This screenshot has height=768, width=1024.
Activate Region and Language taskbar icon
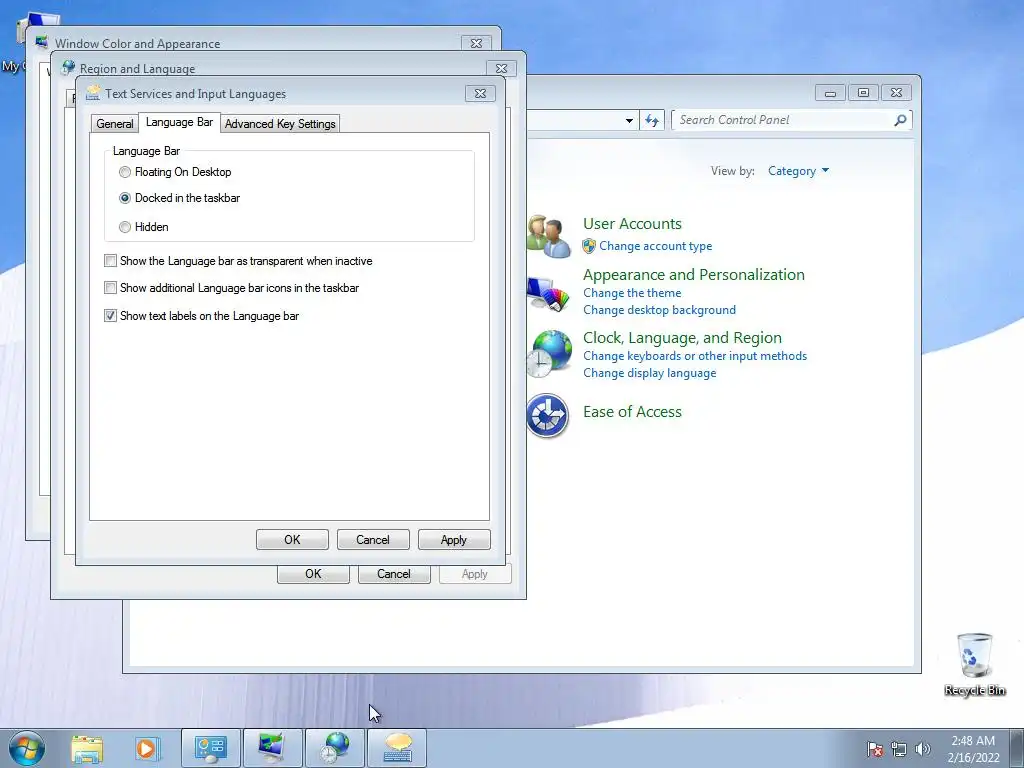point(334,748)
